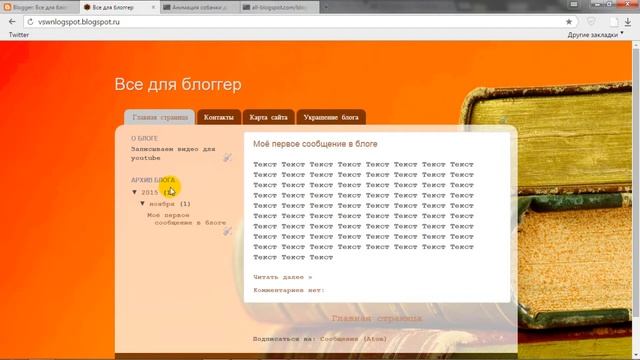This screenshot has height=360, width=640.
Task: Open the 'Контакты' page tab
Action: point(219,117)
